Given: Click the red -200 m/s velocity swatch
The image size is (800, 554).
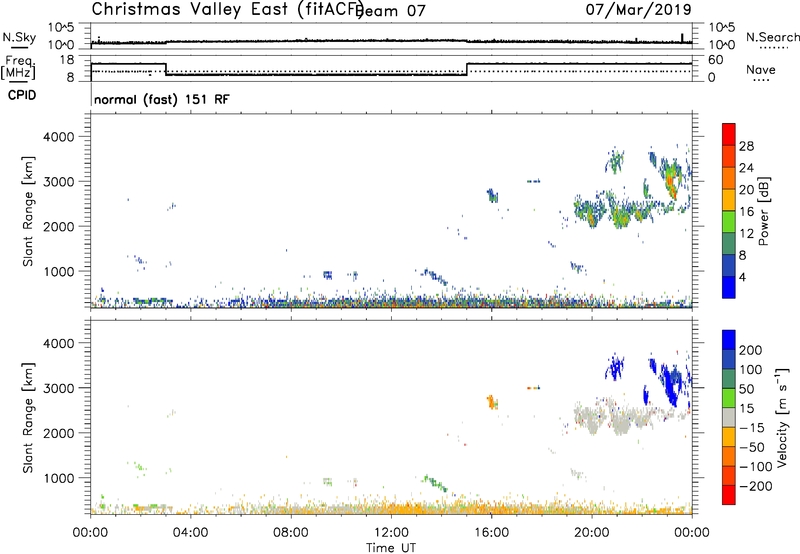Looking at the screenshot, I should [729, 495].
